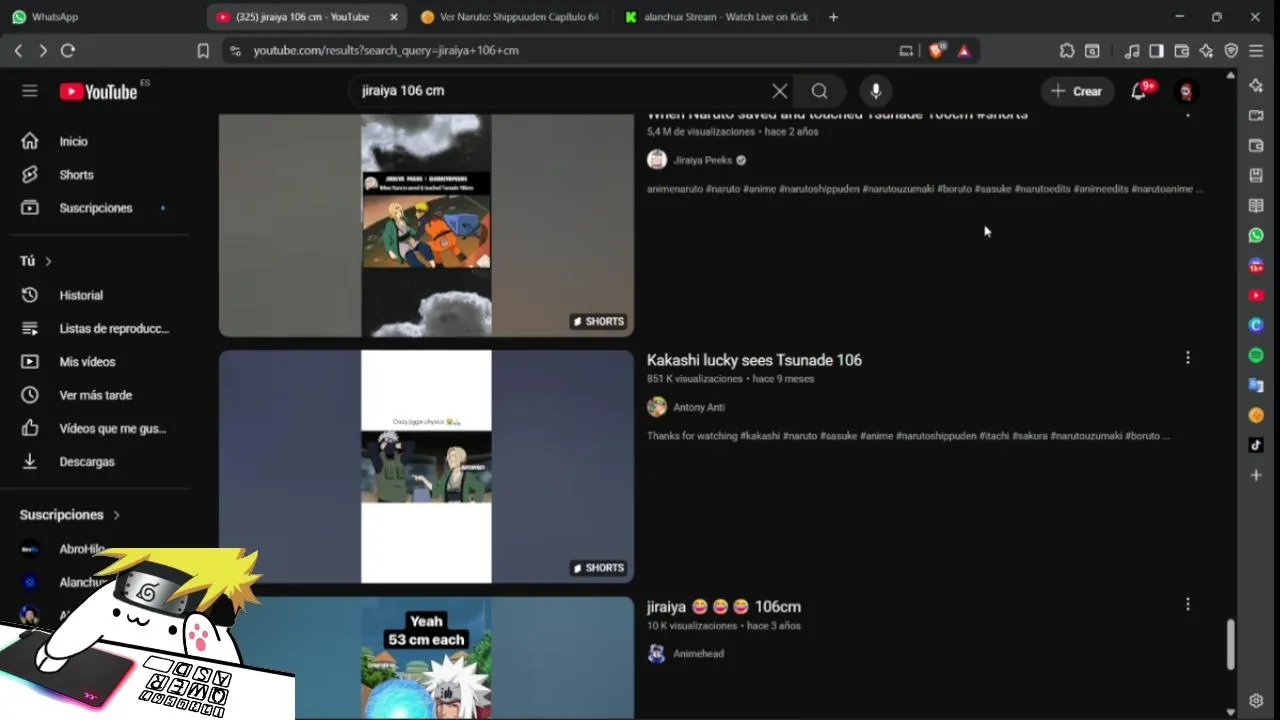Open Listas de reproducción in the sidebar
Viewport: 1280px width, 720px height.
tap(100, 328)
